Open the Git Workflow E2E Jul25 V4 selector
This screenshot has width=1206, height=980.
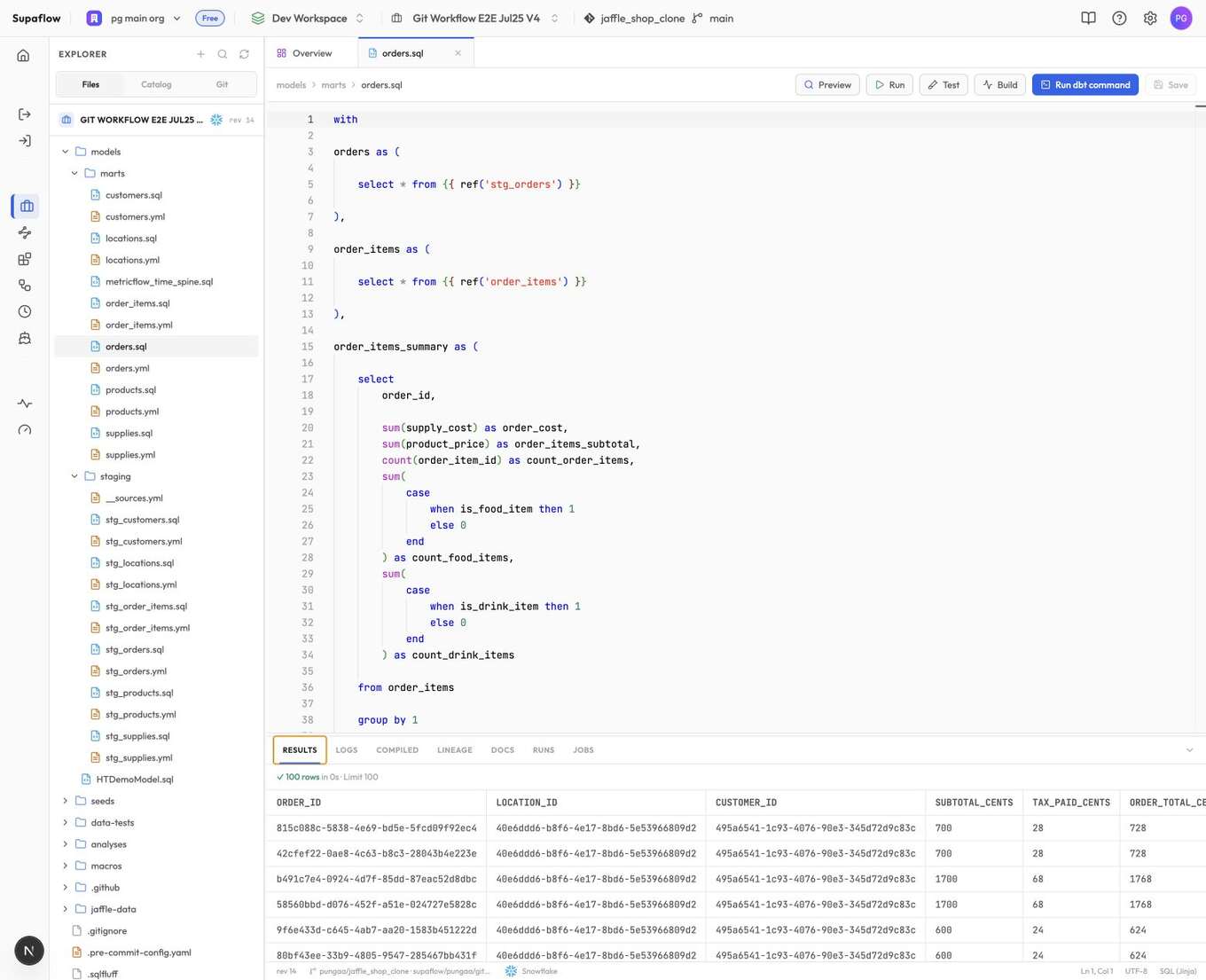[x=475, y=18]
